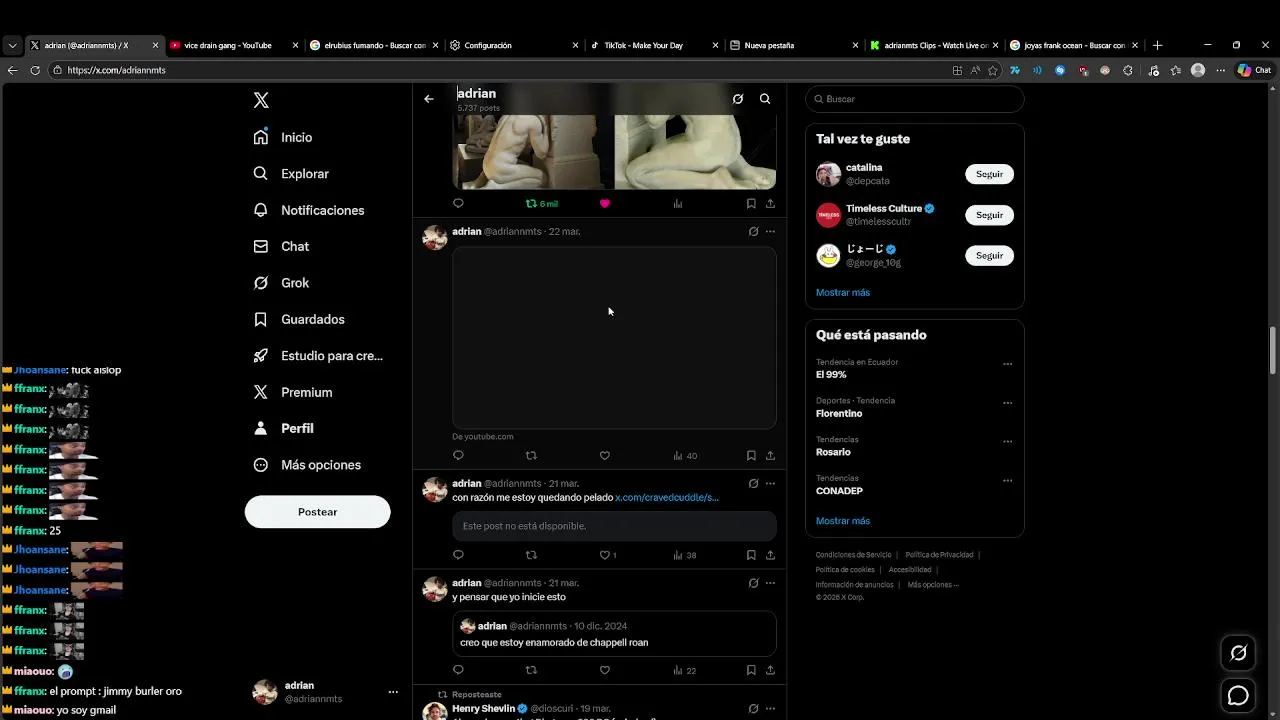Repost the 'quedando pelado' post

pyautogui.click(x=531, y=555)
